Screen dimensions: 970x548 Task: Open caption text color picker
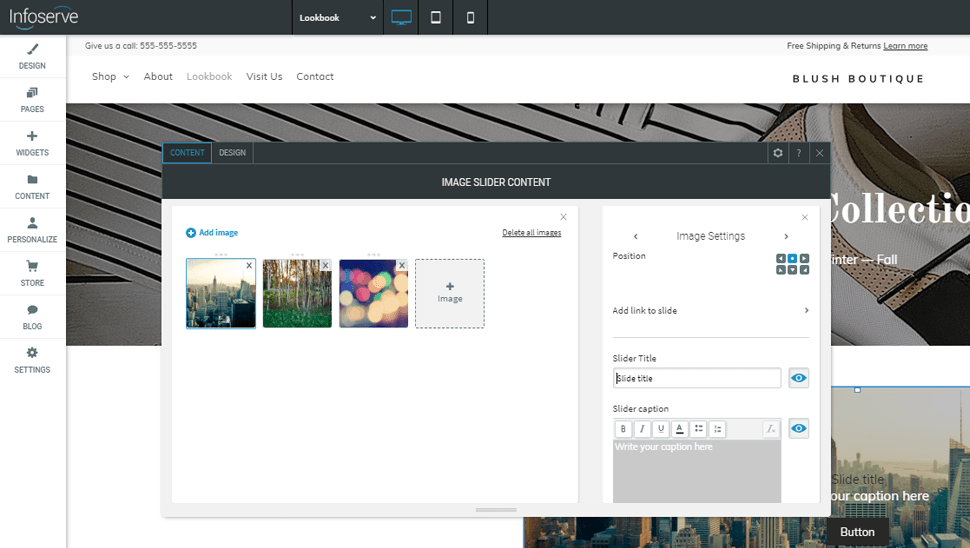tap(679, 429)
